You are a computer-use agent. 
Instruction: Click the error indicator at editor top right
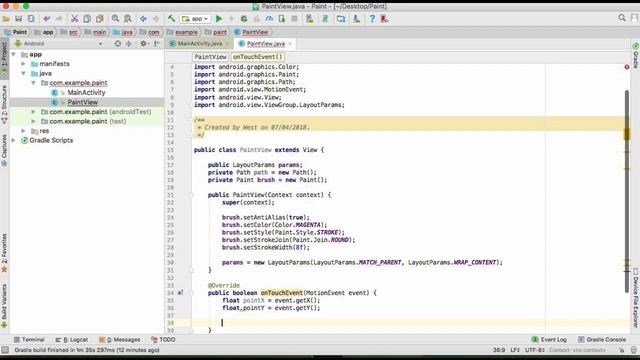tap(627, 67)
